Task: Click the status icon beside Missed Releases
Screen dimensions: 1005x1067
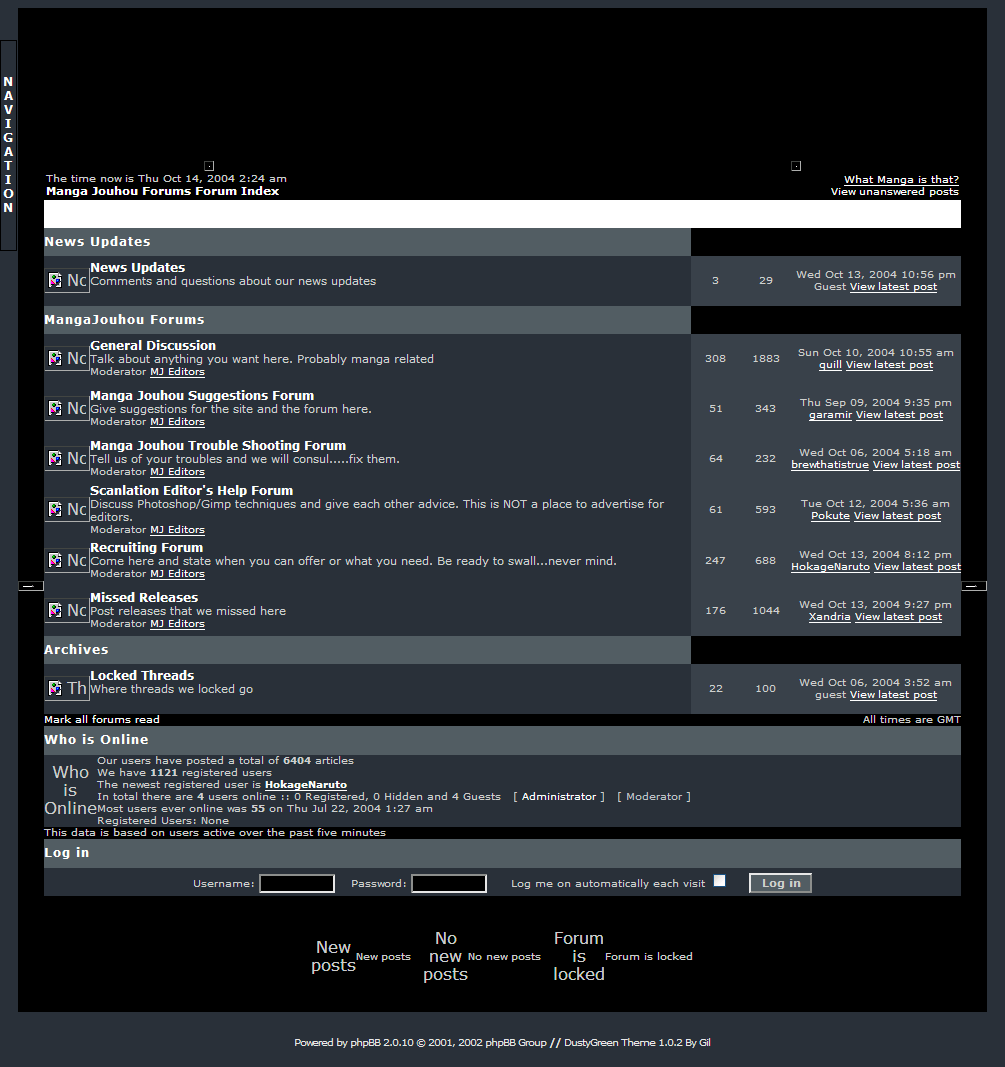Action: click(67, 610)
